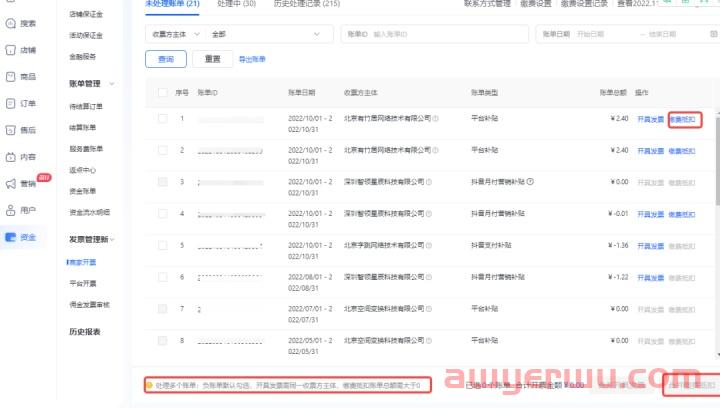Tick the checkbox for bill row 5
The width and height of the screenshot is (720, 408).
pyautogui.click(x=163, y=245)
